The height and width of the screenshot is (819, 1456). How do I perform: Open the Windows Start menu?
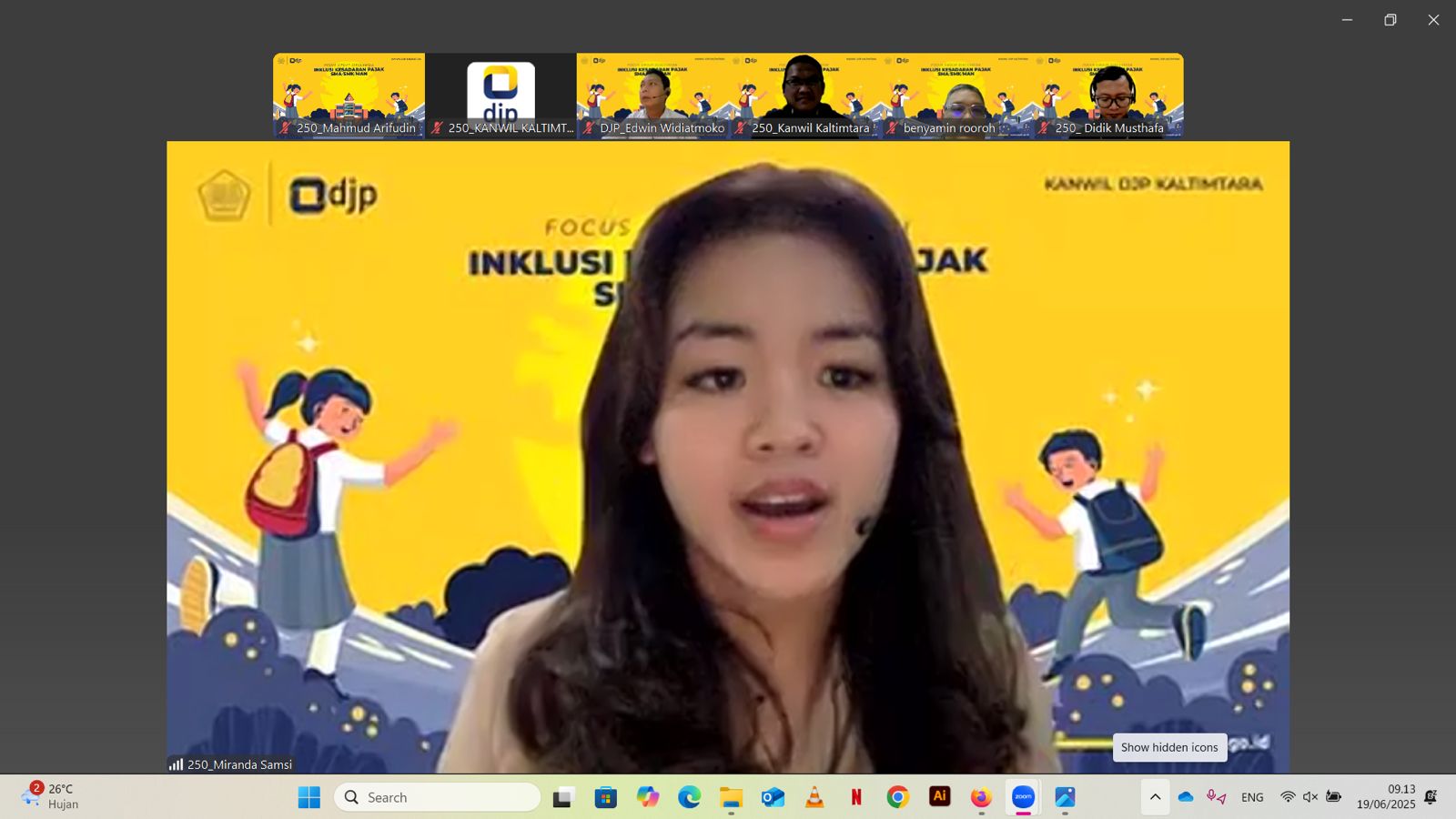309,797
